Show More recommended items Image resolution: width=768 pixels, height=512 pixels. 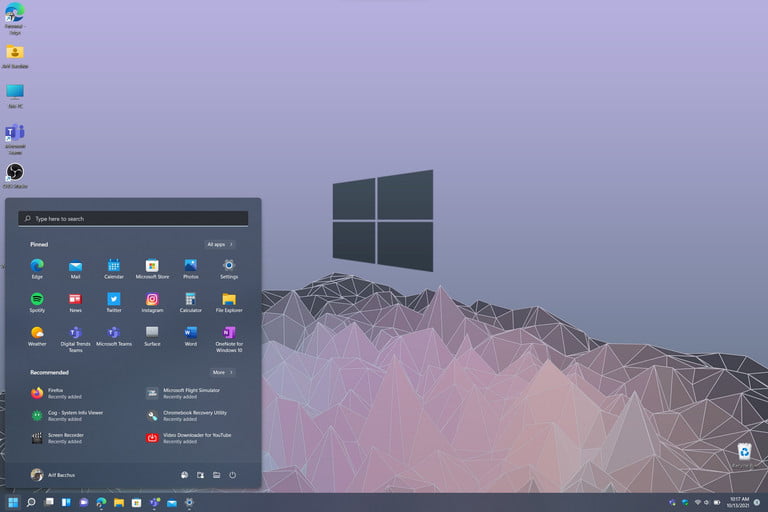(223, 372)
